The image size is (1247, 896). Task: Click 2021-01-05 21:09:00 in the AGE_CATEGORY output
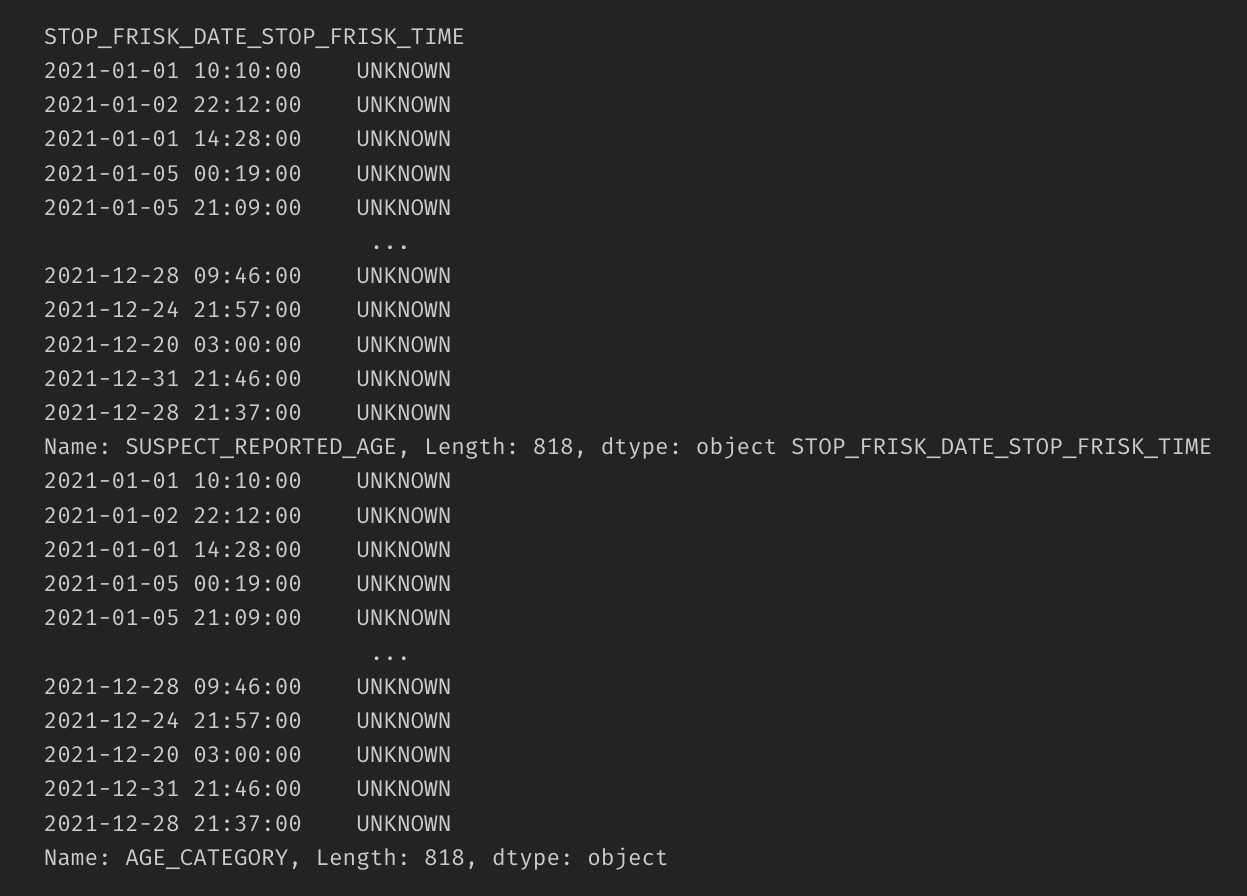click(x=172, y=618)
